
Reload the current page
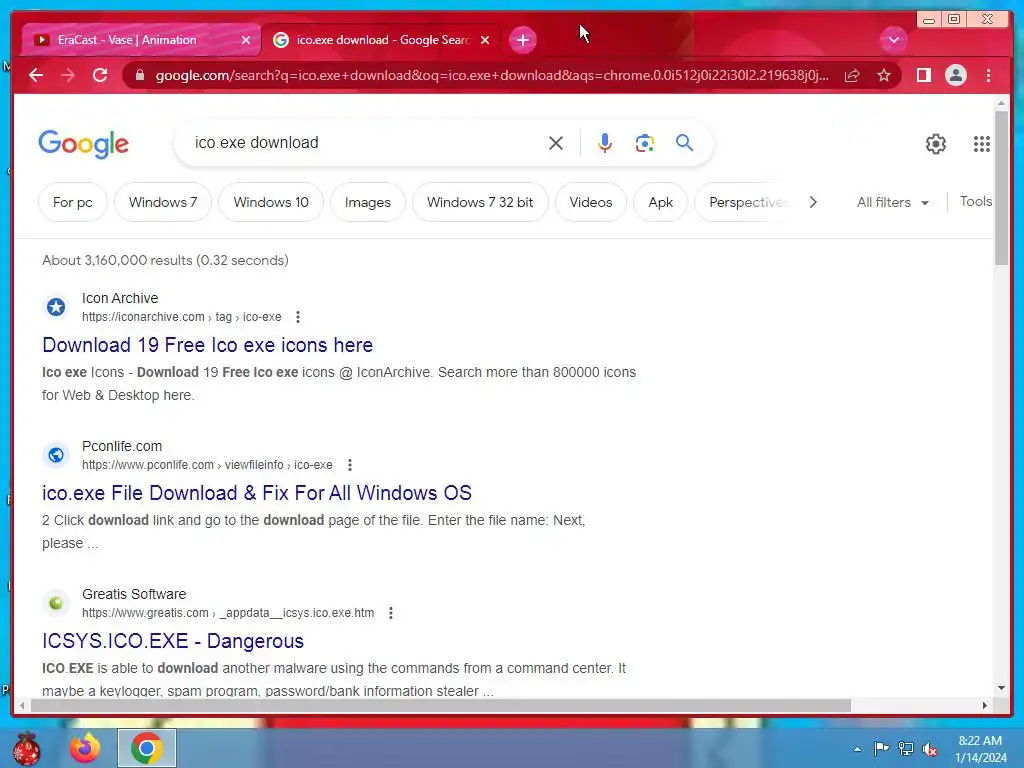pyautogui.click(x=100, y=75)
